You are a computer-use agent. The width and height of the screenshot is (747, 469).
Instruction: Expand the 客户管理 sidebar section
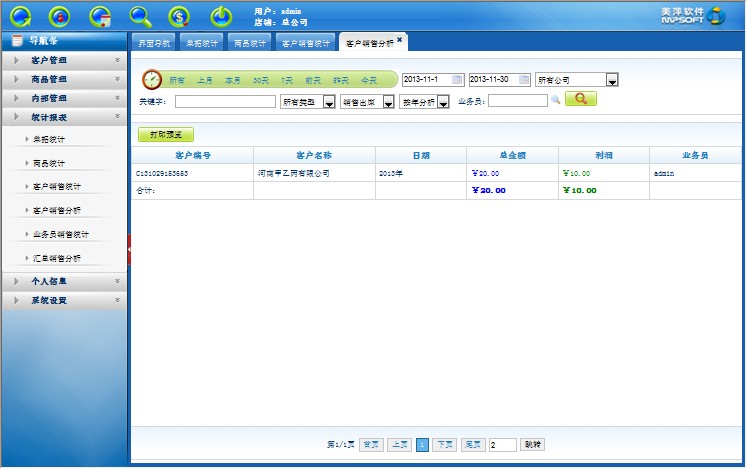tap(65, 61)
